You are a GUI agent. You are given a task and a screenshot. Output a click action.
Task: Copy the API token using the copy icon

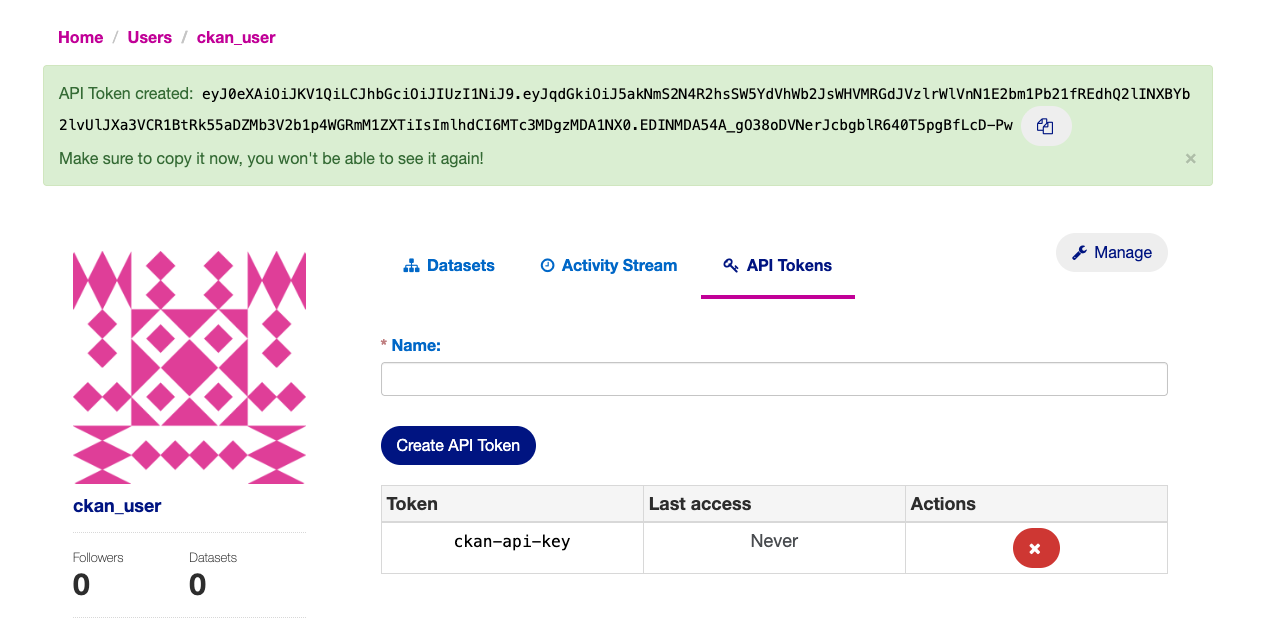(1044, 125)
